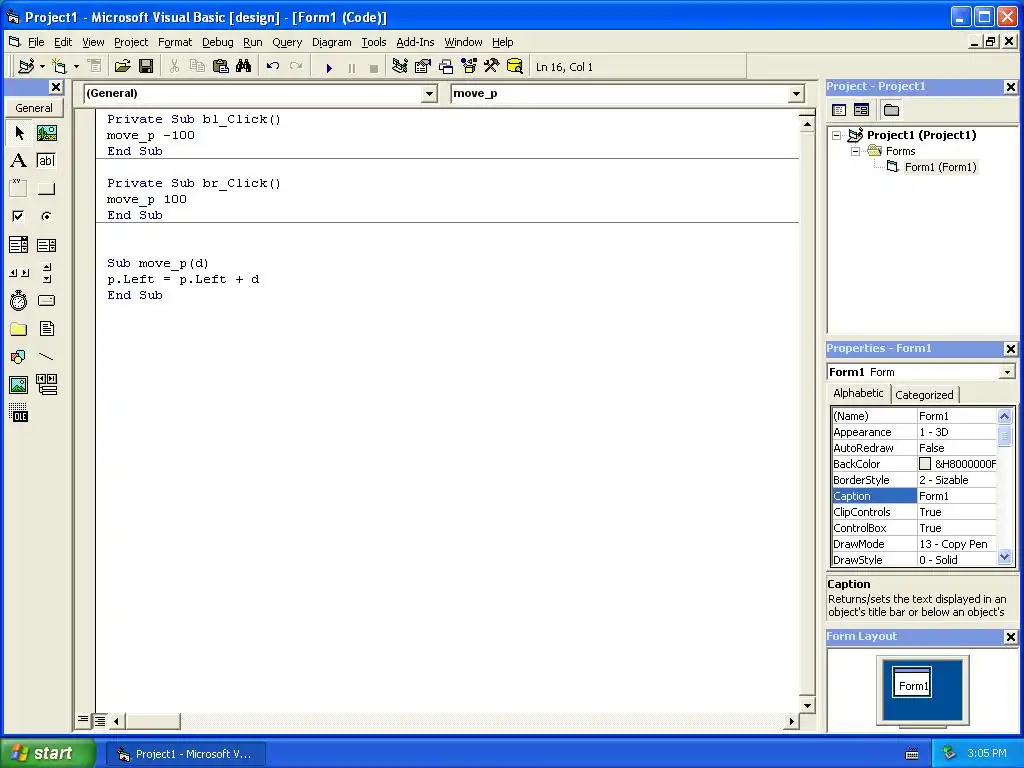
Task: Click the Open Project toolbar icon
Action: tap(122, 67)
